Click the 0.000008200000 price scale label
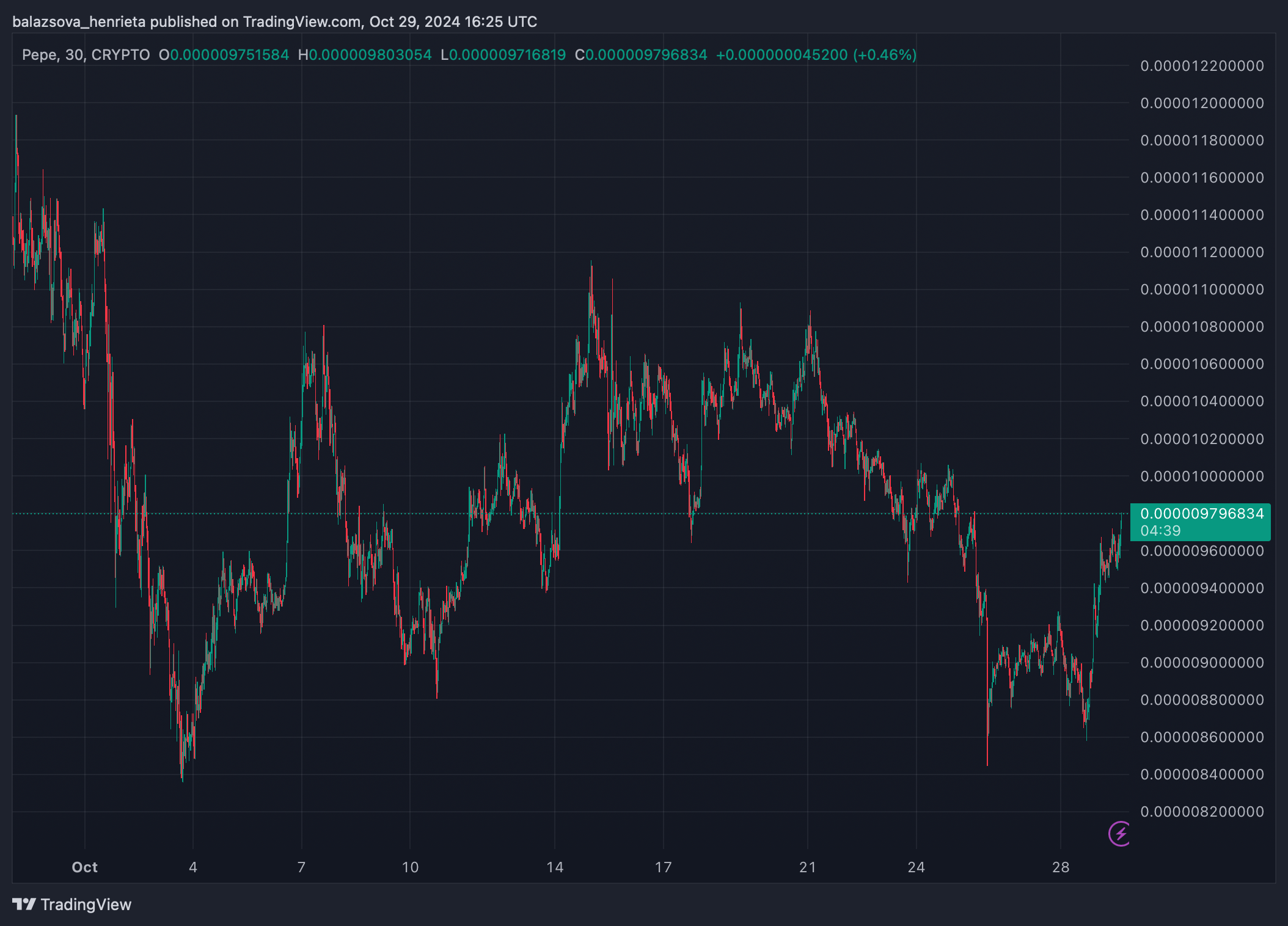1288x926 pixels. pyautogui.click(x=1202, y=812)
